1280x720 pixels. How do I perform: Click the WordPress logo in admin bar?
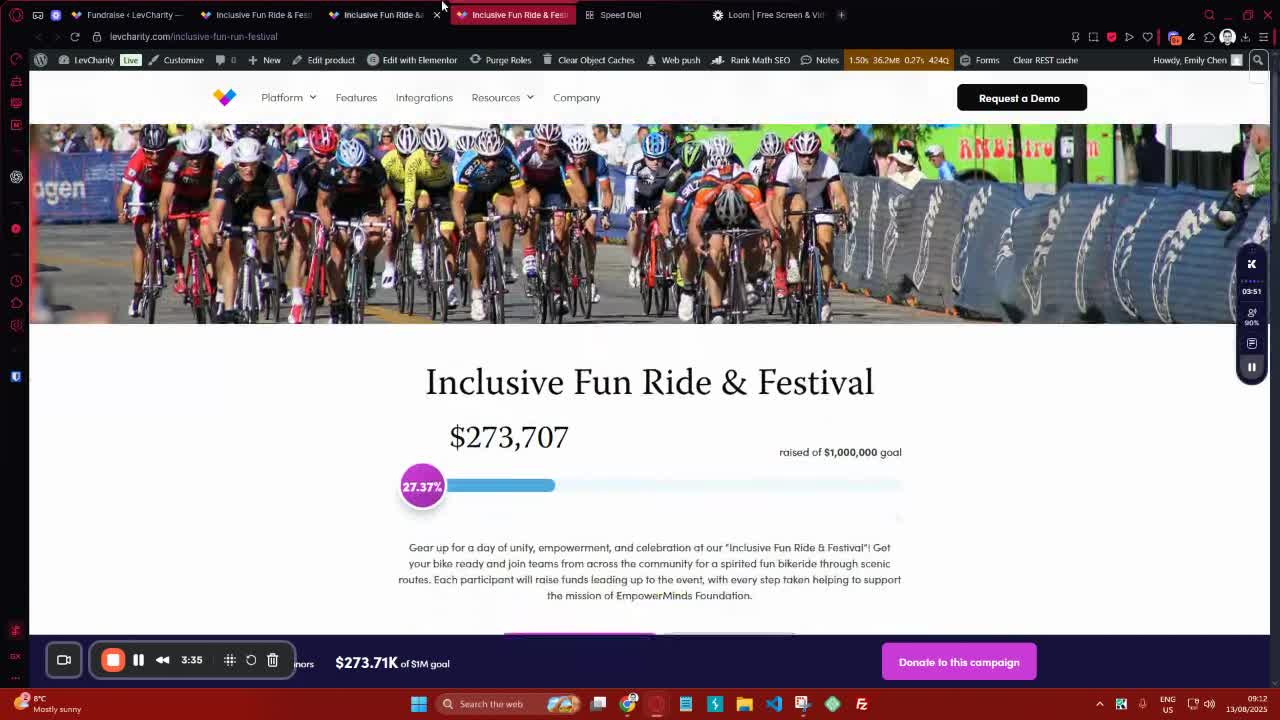click(40, 60)
